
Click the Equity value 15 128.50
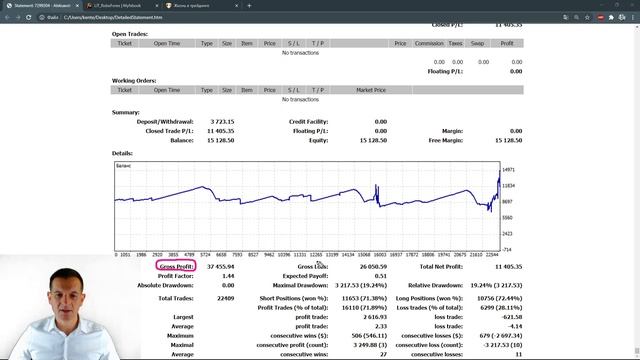(x=373, y=140)
